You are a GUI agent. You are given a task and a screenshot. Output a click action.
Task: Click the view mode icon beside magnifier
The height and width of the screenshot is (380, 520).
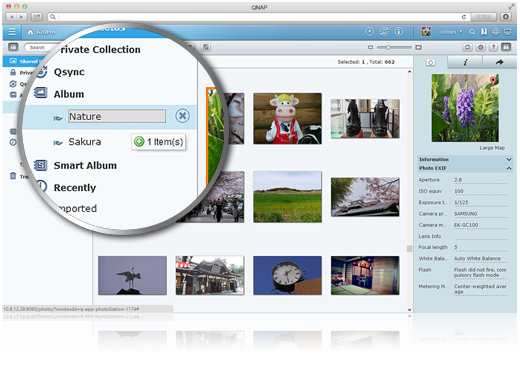pyautogui.click(x=206, y=47)
